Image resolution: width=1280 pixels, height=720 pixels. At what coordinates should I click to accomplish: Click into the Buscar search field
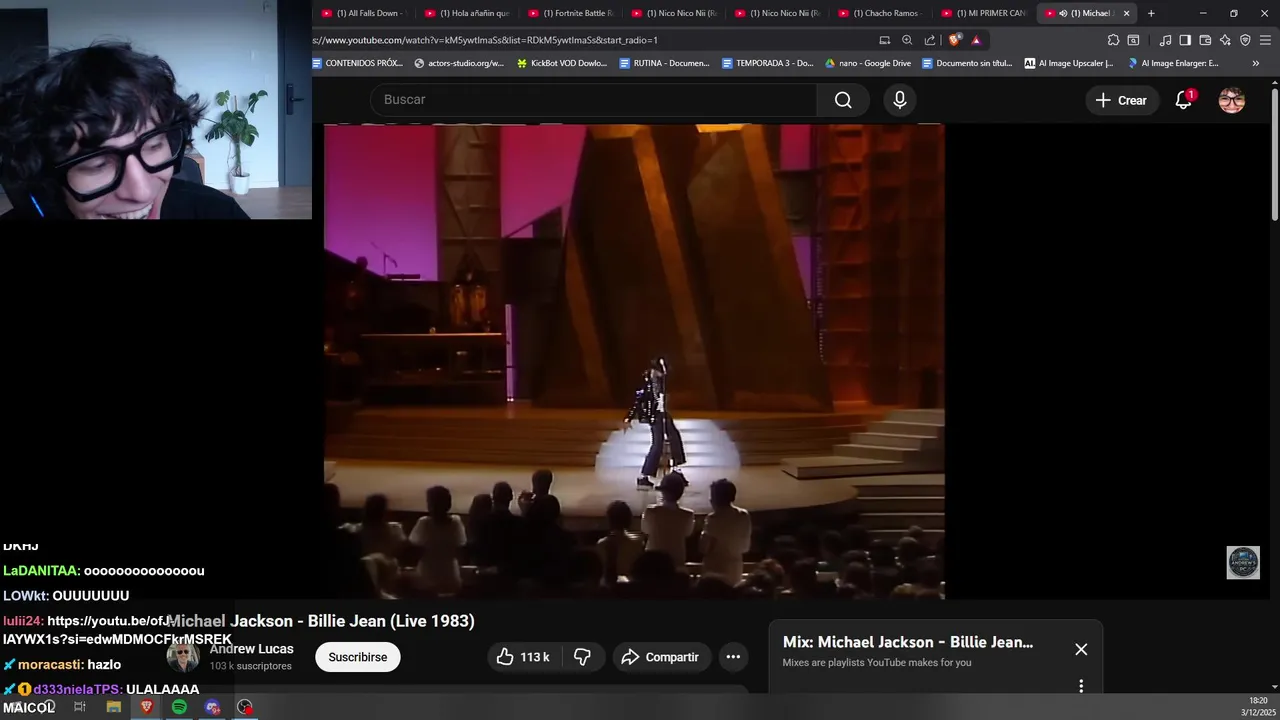point(594,100)
